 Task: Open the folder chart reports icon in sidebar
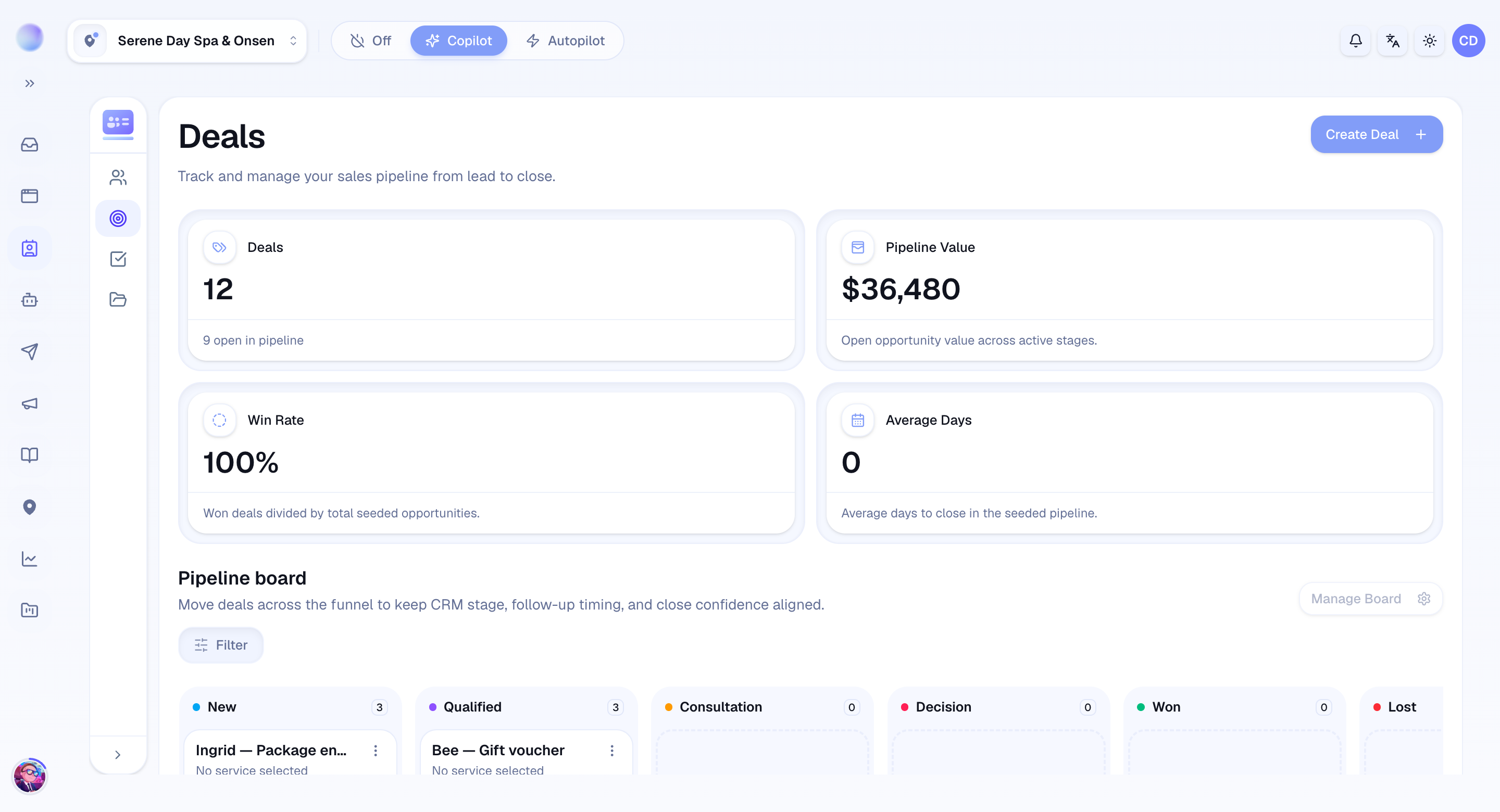[30, 610]
